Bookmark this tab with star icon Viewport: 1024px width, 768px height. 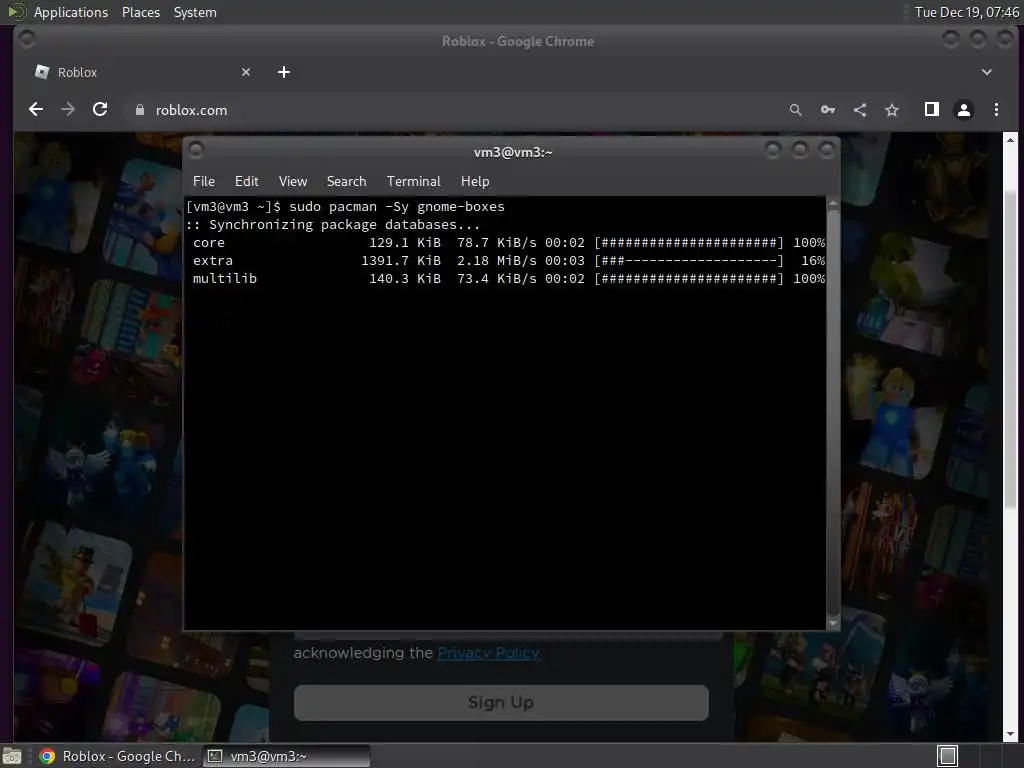892,110
